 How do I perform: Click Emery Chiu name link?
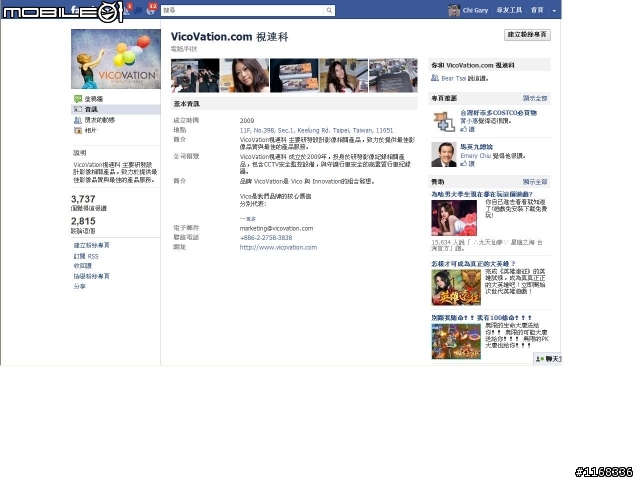[476, 156]
